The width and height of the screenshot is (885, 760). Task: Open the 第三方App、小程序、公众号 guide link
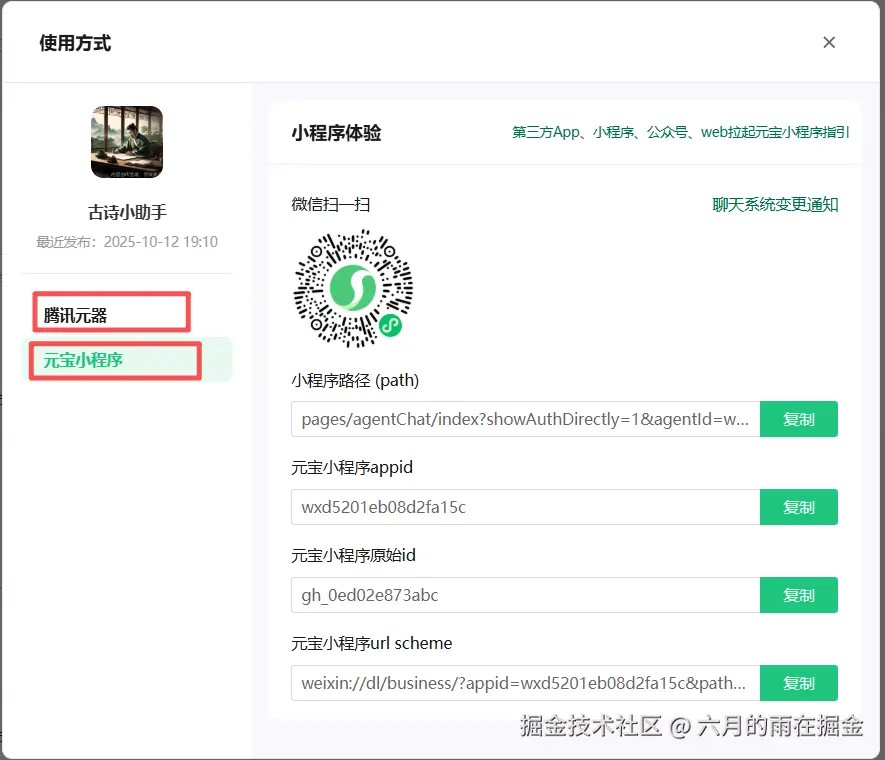click(680, 132)
